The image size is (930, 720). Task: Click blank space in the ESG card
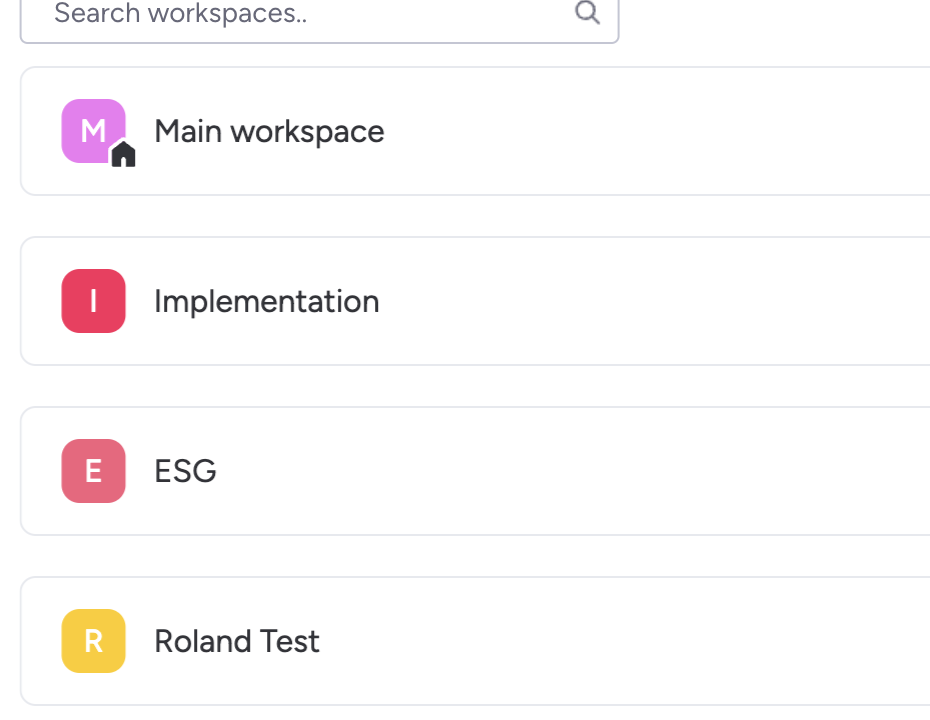pyautogui.click(x=593, y=471)
